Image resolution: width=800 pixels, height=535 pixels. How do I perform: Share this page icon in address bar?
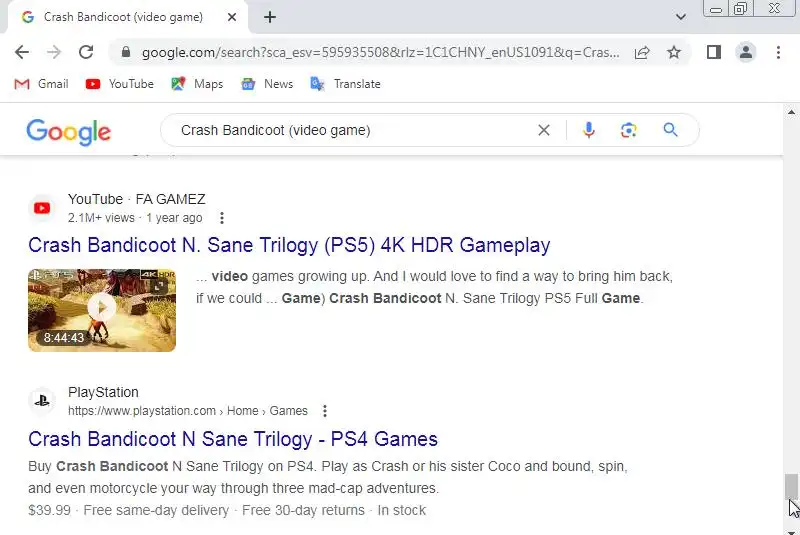point(642,52)
